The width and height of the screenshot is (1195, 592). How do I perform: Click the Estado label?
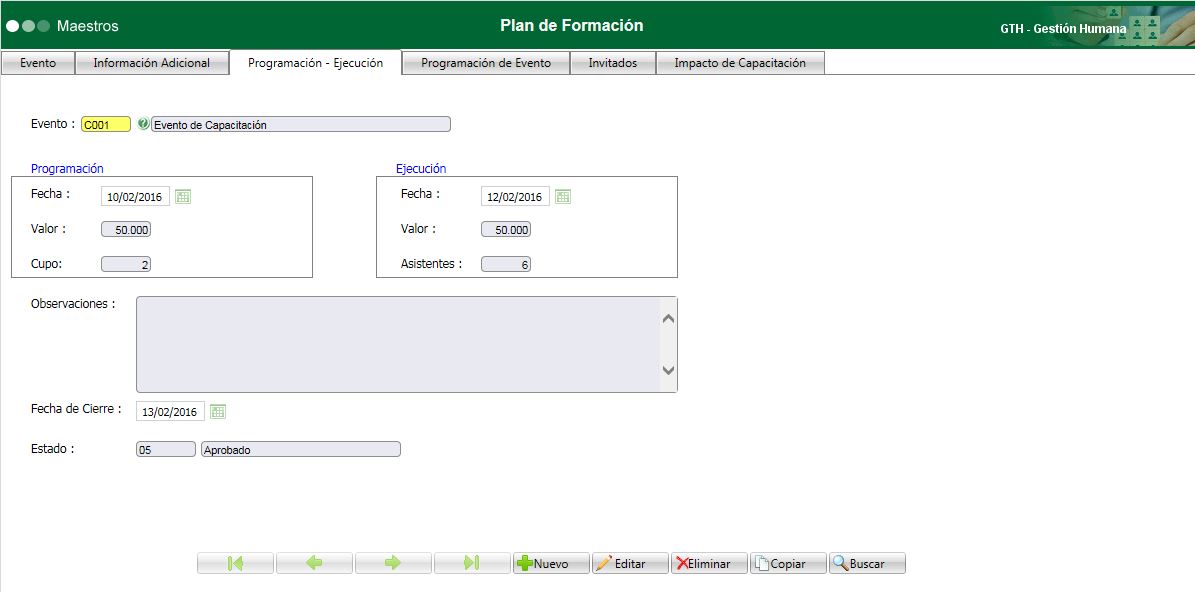point(53,448)
